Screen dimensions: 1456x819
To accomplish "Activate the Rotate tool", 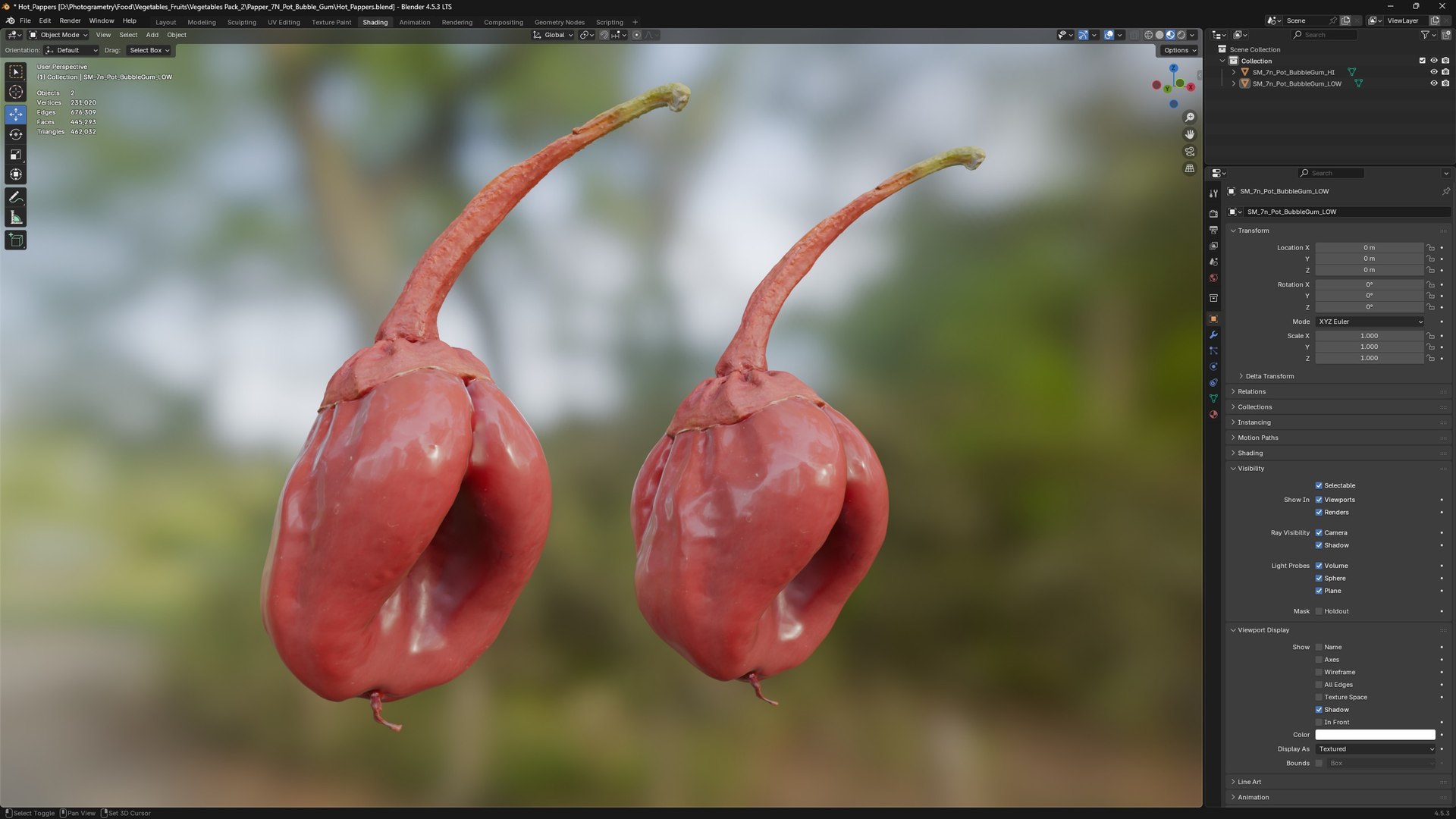I will point(16,134).
